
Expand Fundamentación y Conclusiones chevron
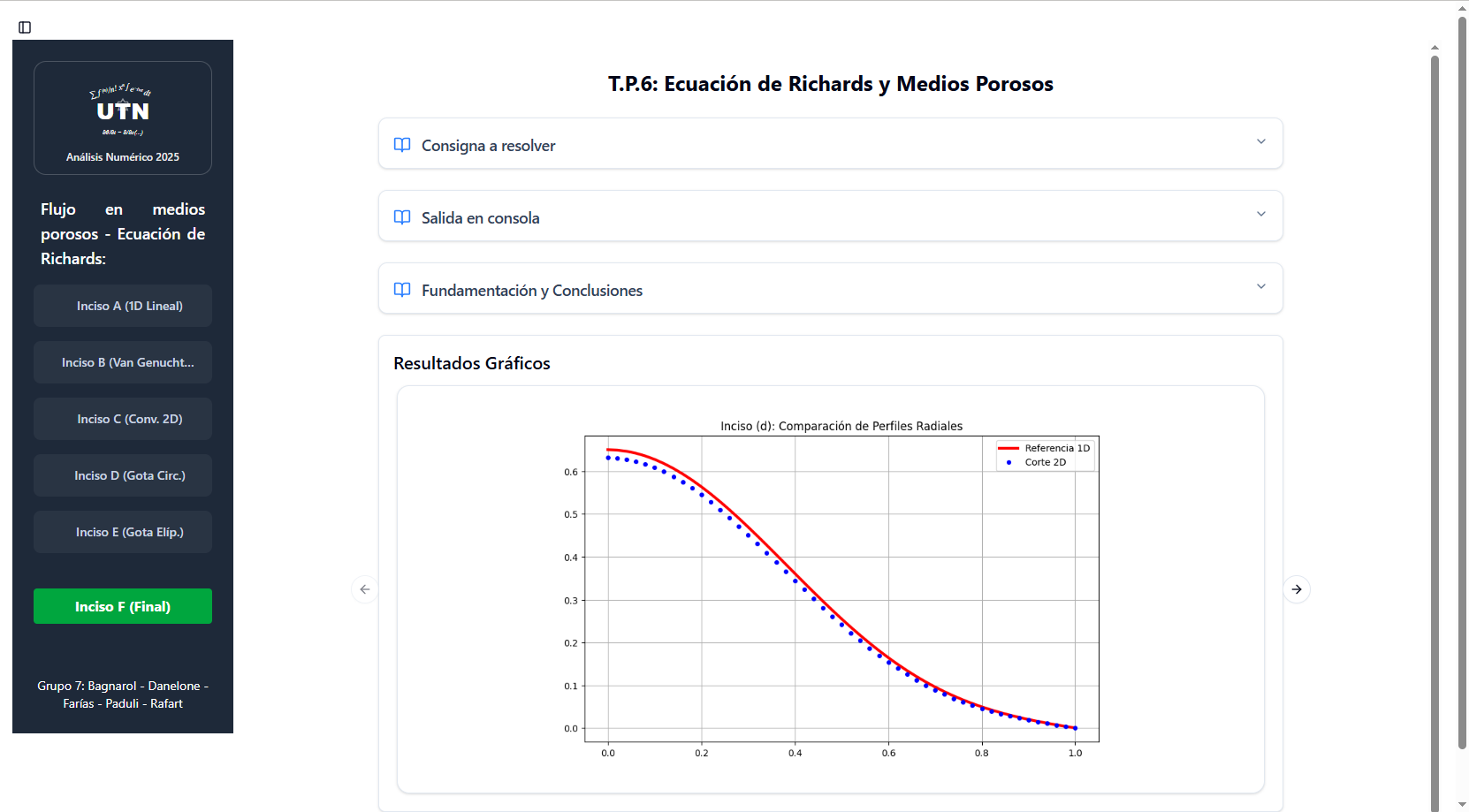point(1261,286)
